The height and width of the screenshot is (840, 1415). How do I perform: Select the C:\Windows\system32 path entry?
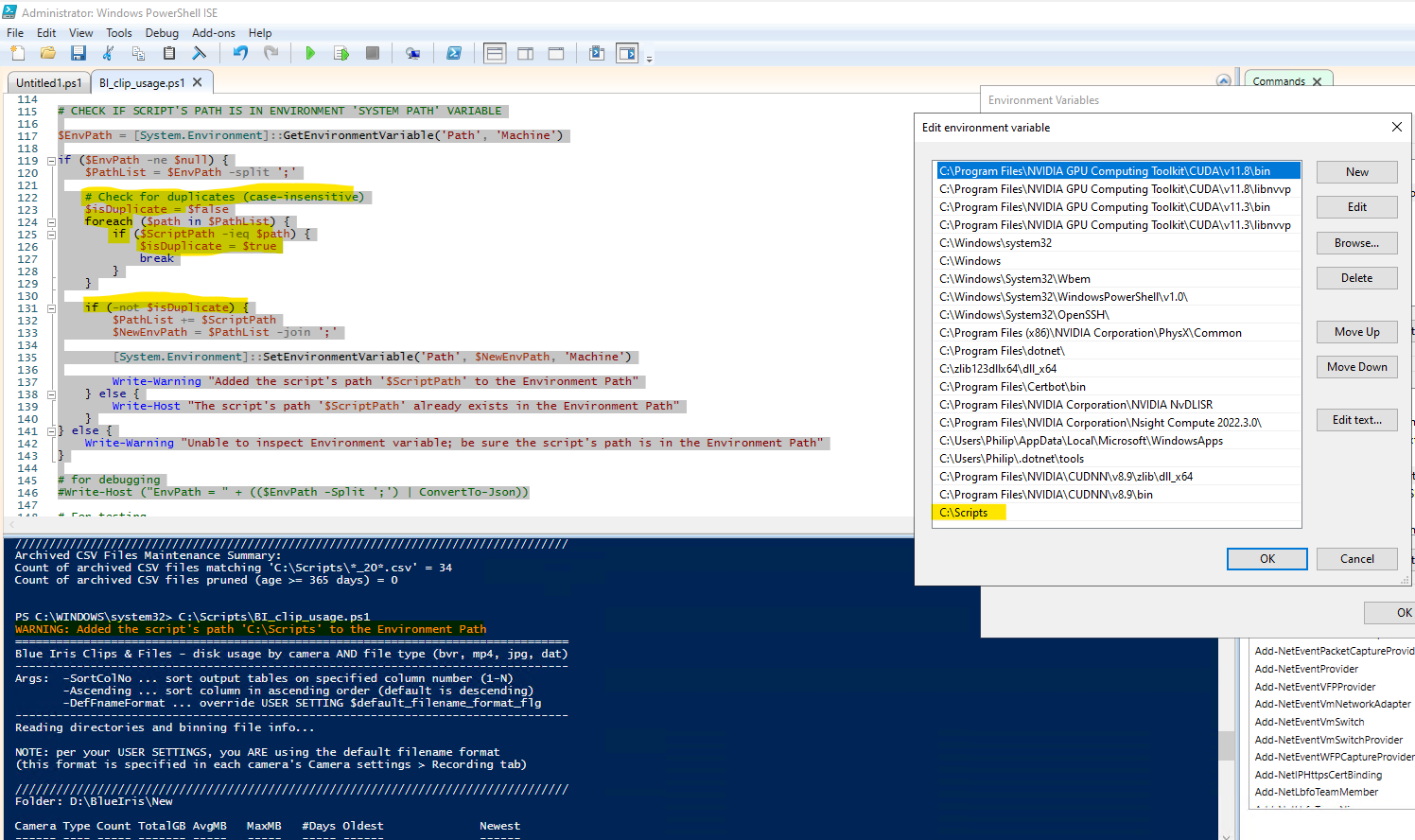point(1119,243)
